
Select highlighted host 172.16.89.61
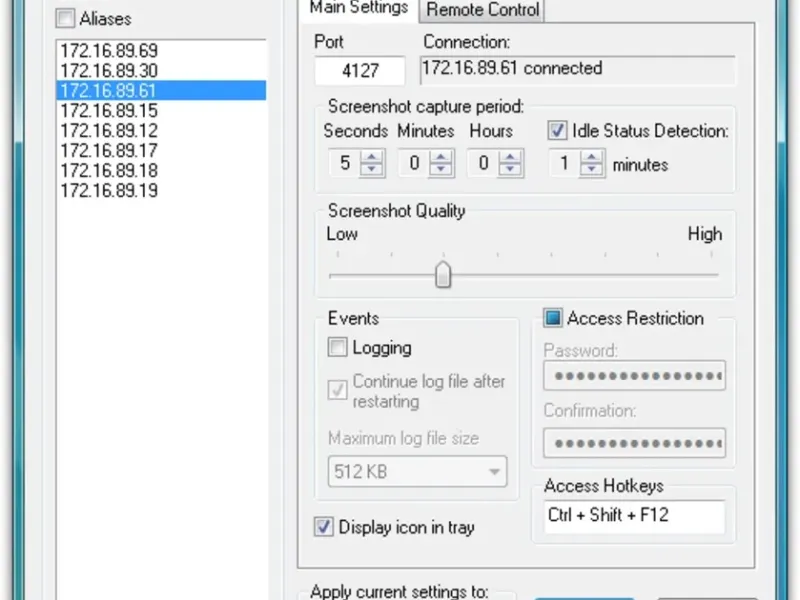[x=161, y=90]
